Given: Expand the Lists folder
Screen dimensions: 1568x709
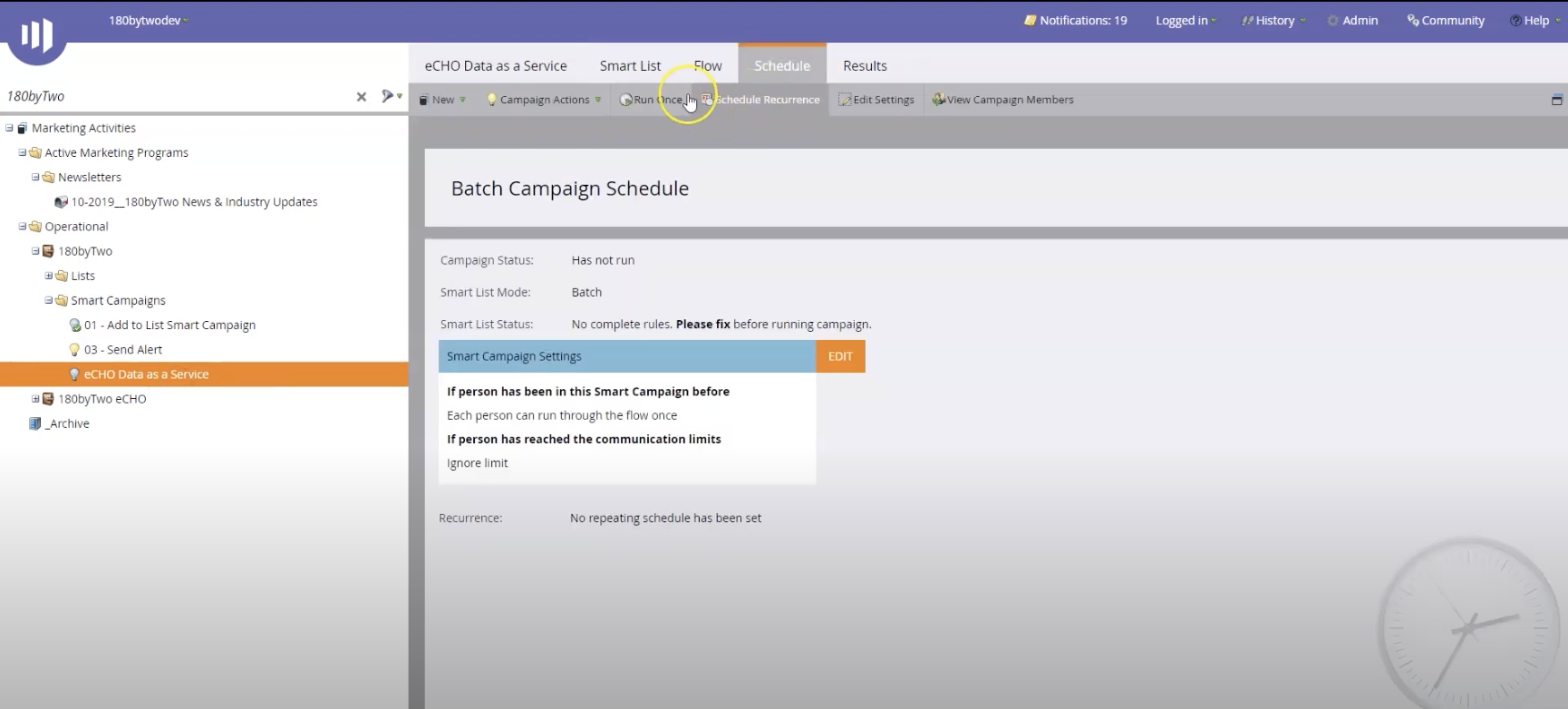Looking at the screenshot, I should 49,275.
